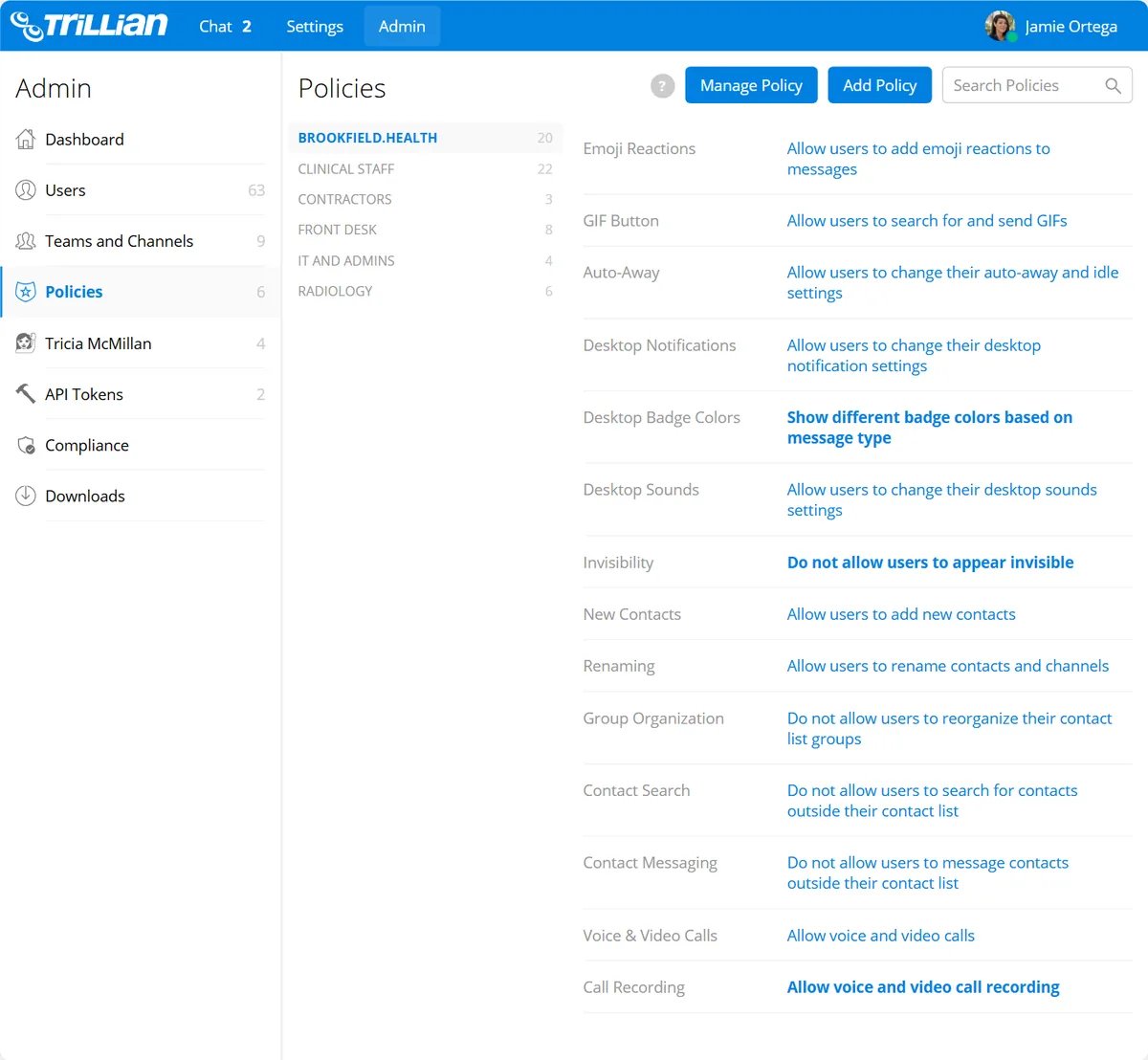
Task: Open 'Show different badge colors' policy
Action: [x=930, y=428]
